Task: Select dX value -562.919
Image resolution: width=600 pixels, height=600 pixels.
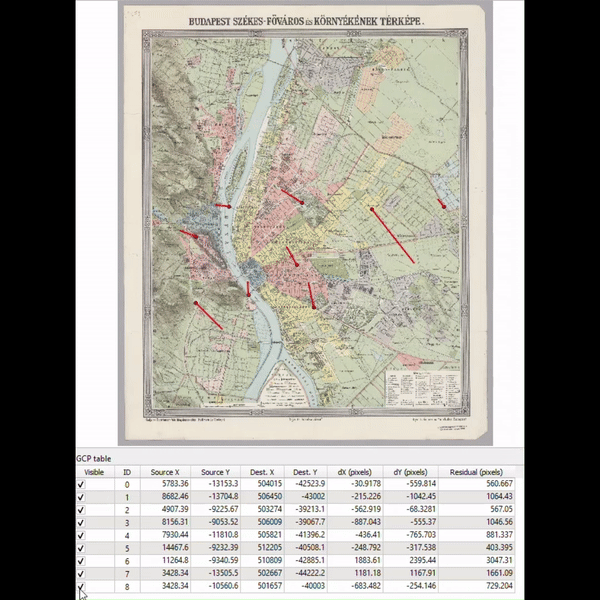Action: [366, 509]
